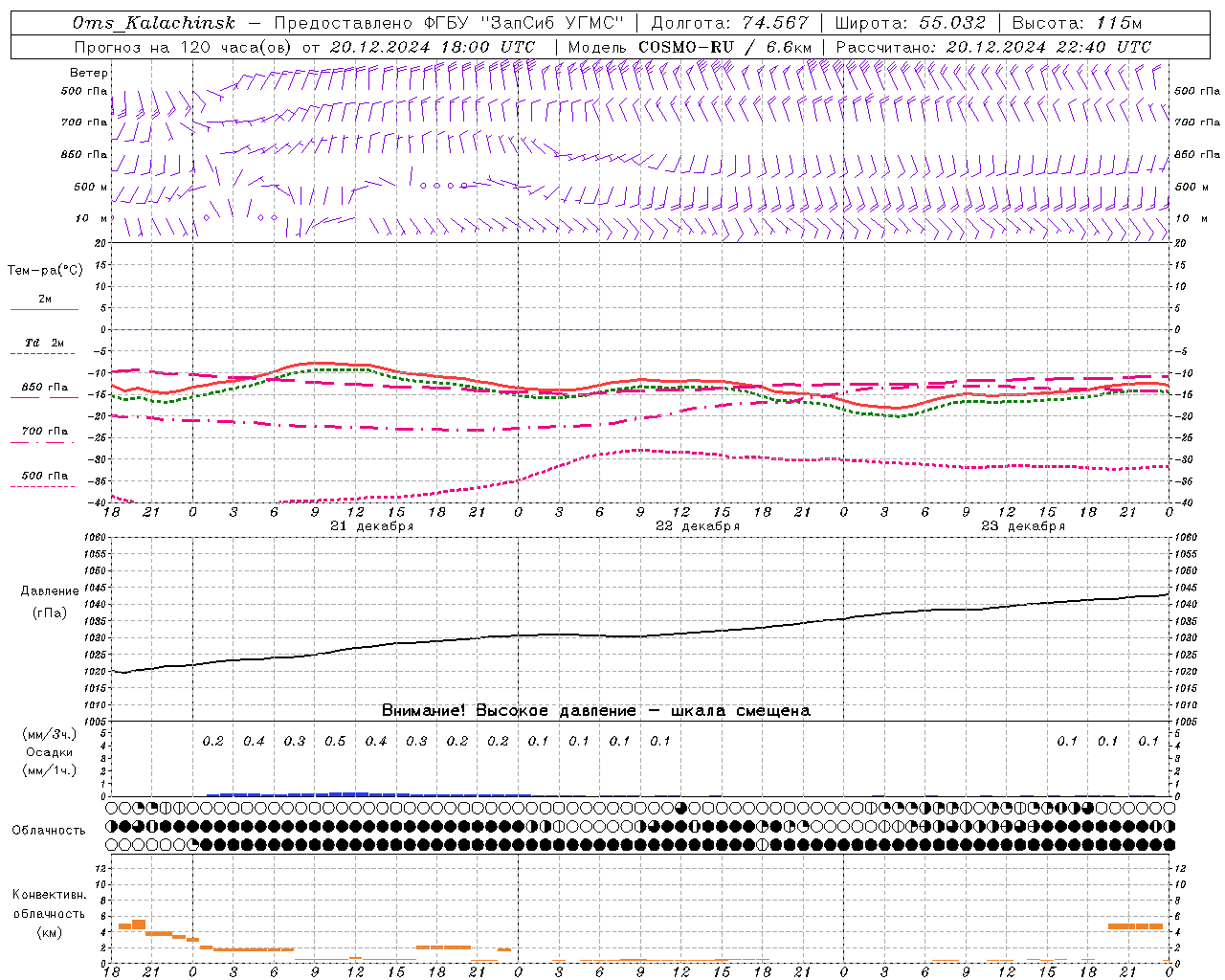
Task: Select the forecast start time 20.12.2024 18:00 UTC
Action: [x=432, y=47]
